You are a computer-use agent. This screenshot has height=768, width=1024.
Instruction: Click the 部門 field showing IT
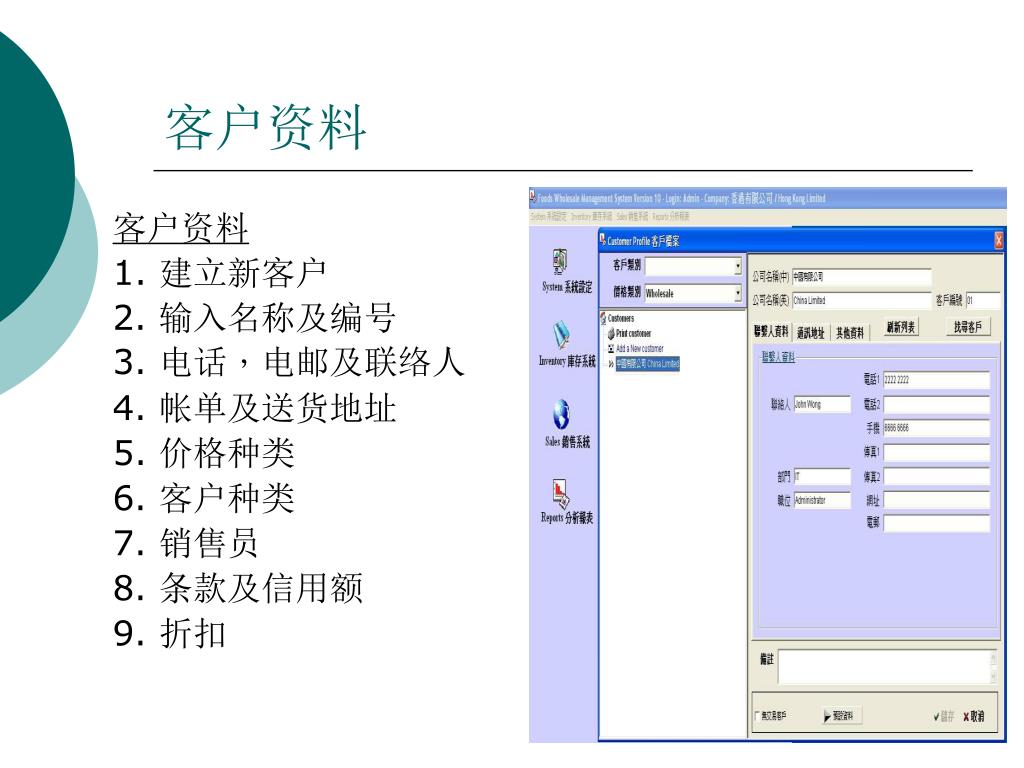tap(822, 477)
